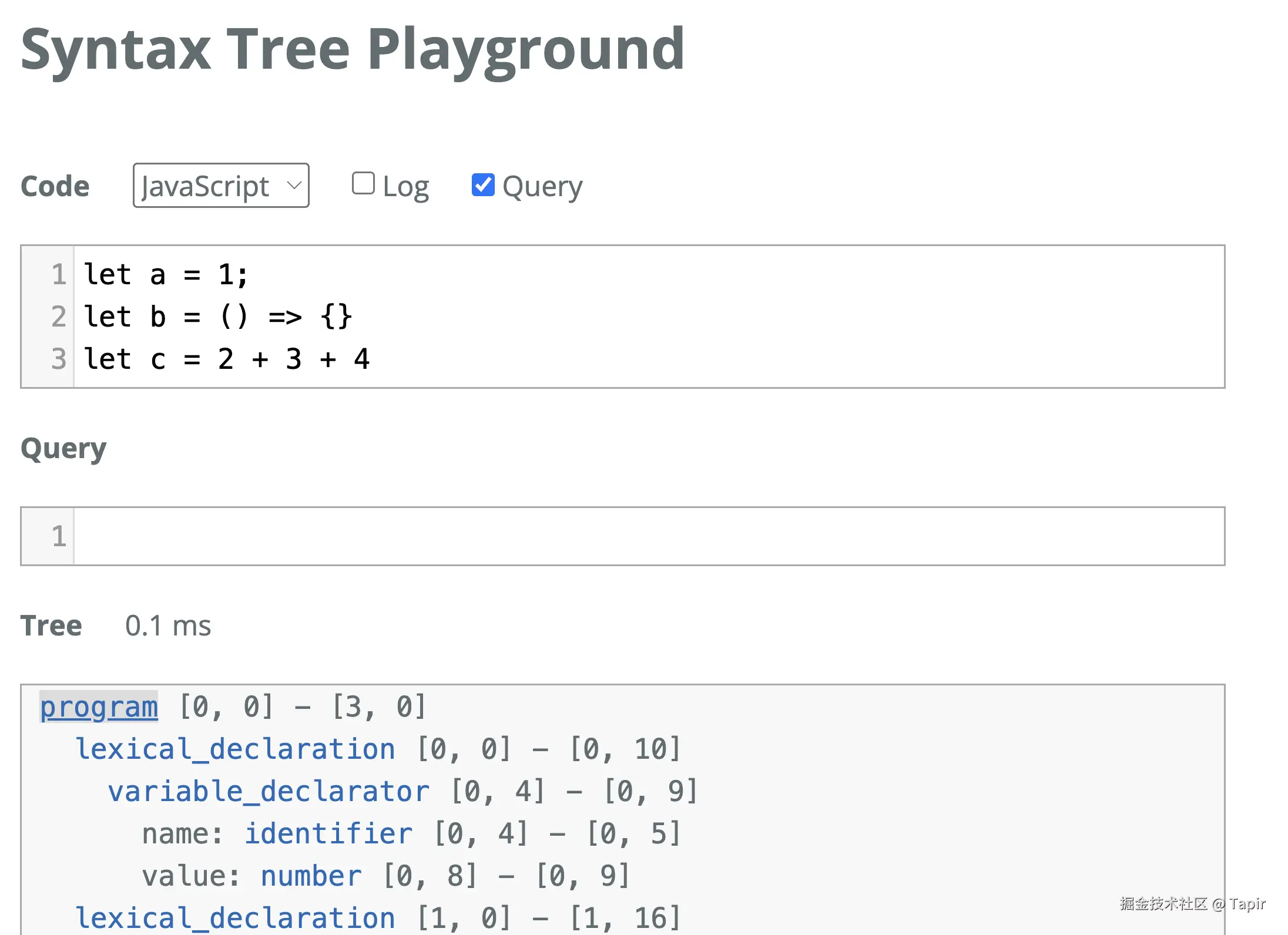Click code line 'let b = () => {}'

217,317
